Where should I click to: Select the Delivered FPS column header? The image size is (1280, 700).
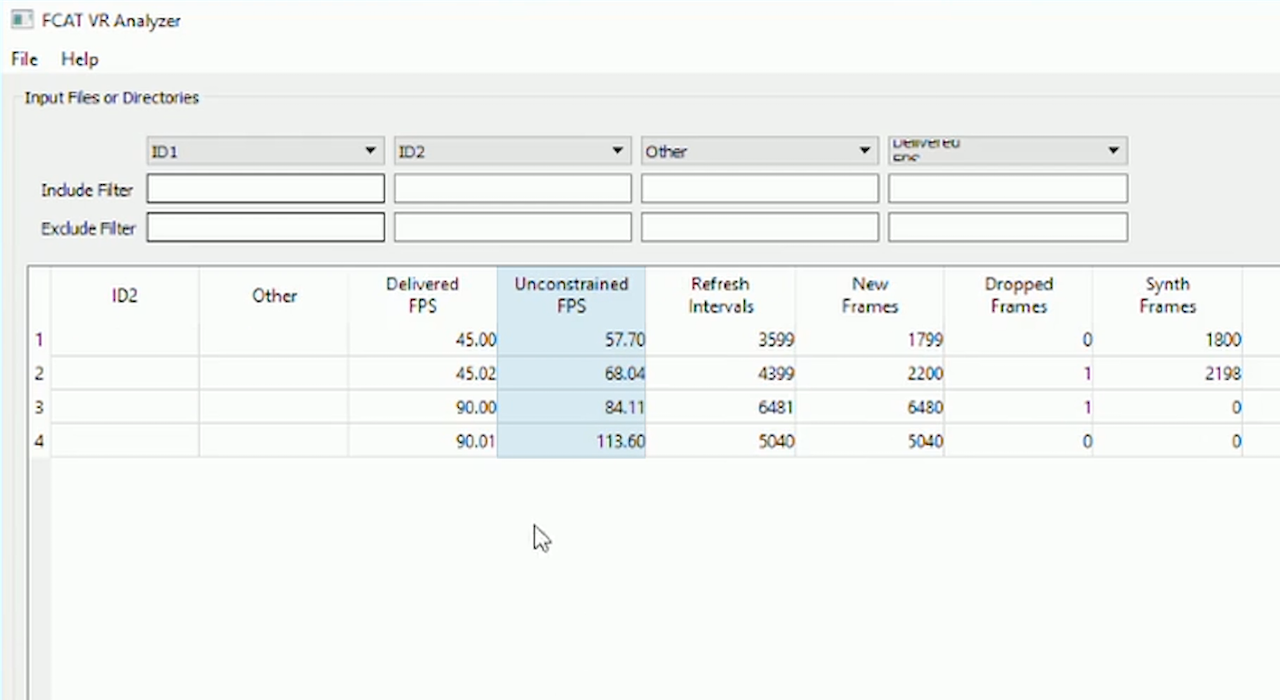click(422, 295)
